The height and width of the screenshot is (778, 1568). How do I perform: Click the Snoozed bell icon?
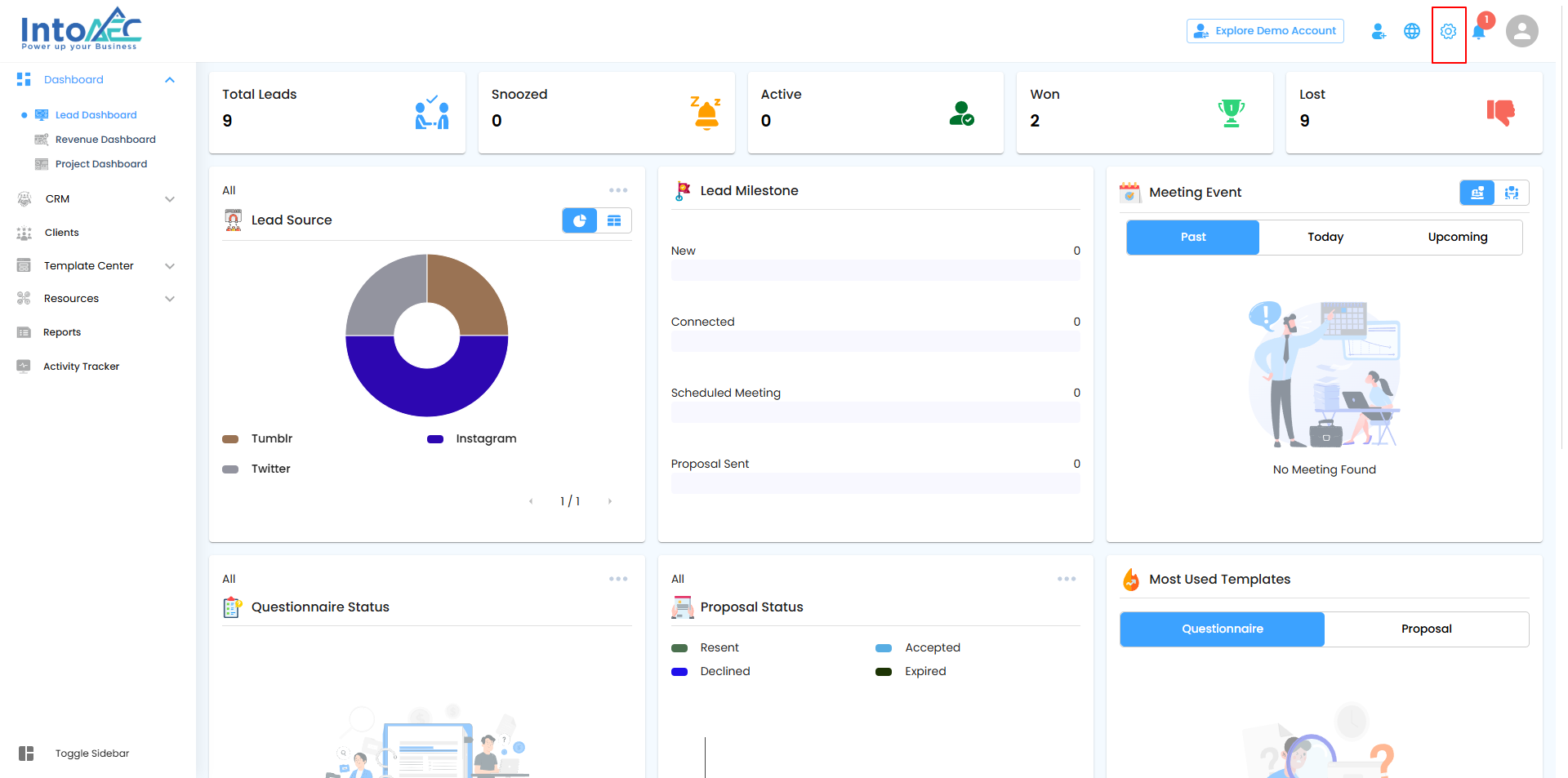point(706,113)
